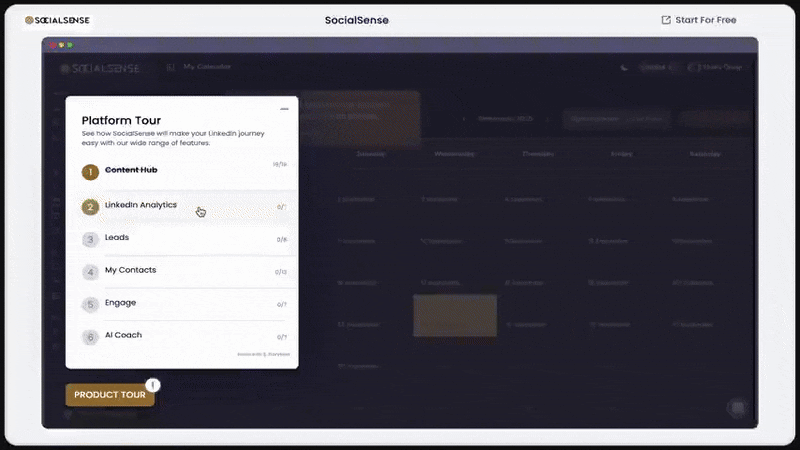Click the SocialSense page title text
This screenshot has width=800, height=450.
357,20
